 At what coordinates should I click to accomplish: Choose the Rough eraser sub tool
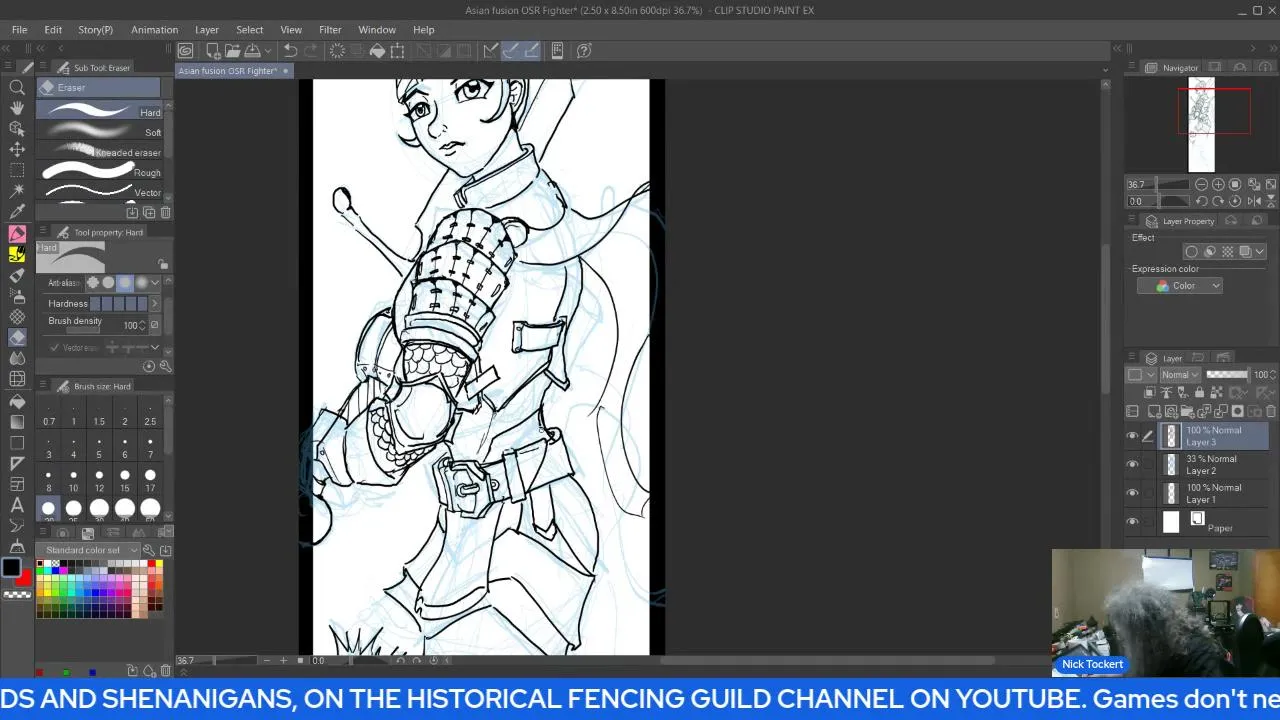100,171
